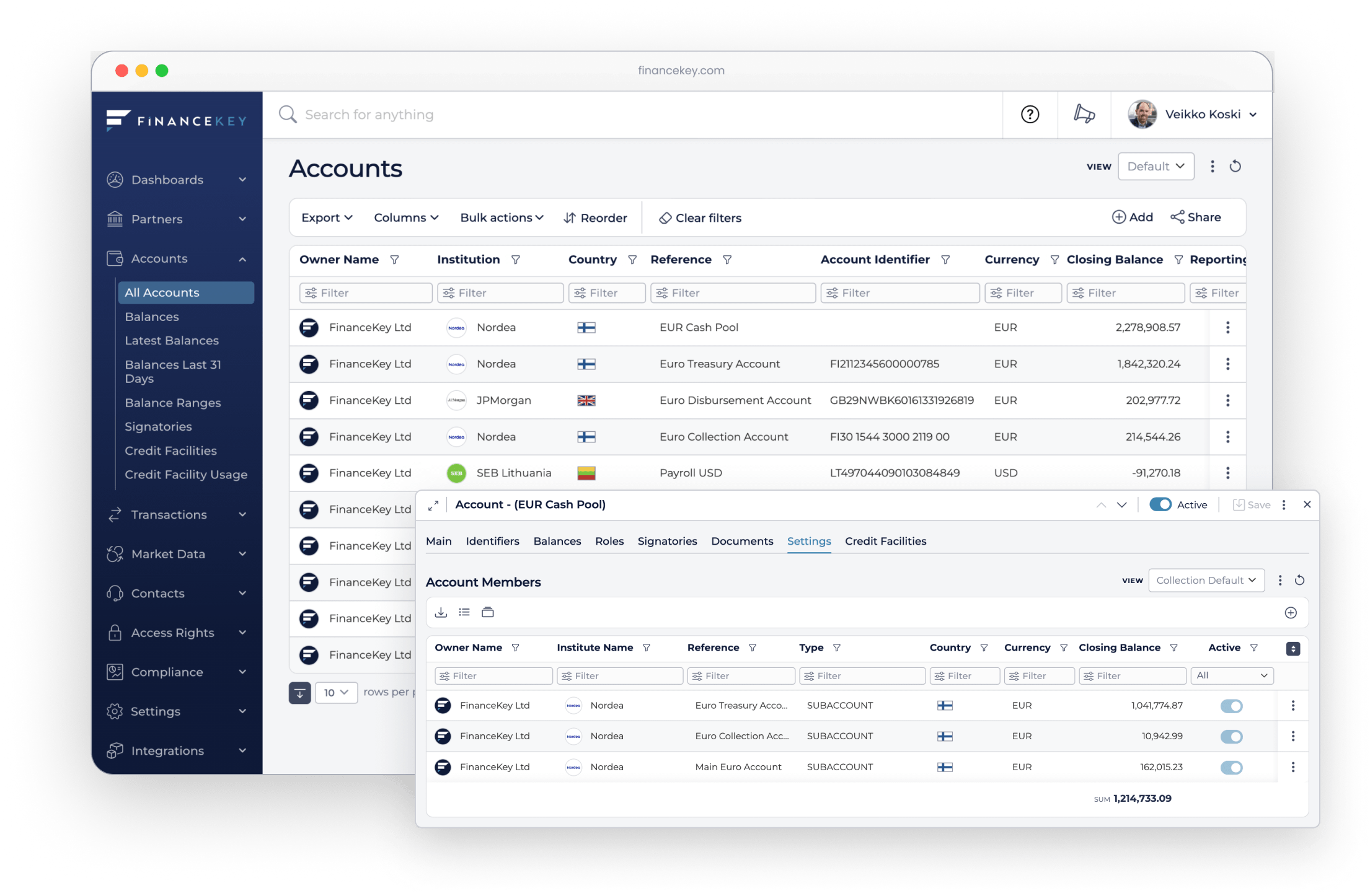Click the Reference filter field in Account Members
The image size is (1370, 896).
(x=741, y=675)
